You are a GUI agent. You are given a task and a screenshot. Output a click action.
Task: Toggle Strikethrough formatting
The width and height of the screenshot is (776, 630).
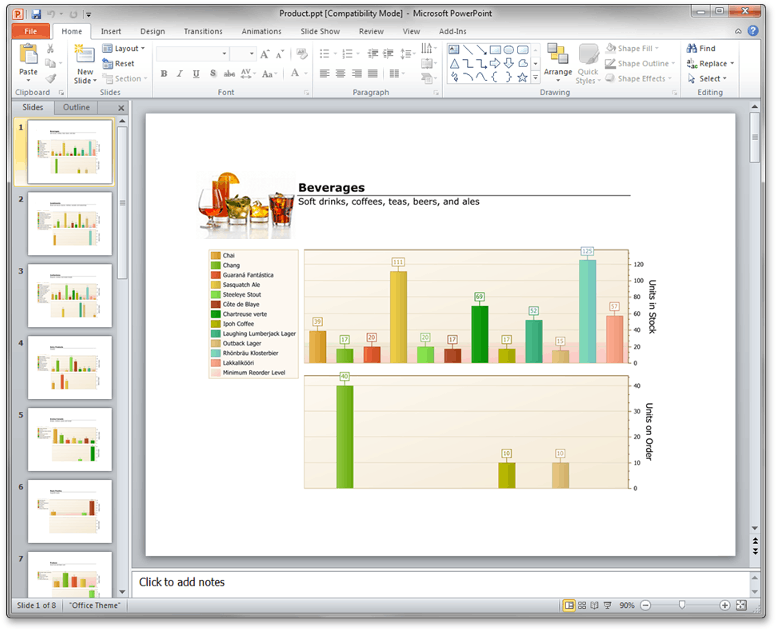click(x=229, y=74)
